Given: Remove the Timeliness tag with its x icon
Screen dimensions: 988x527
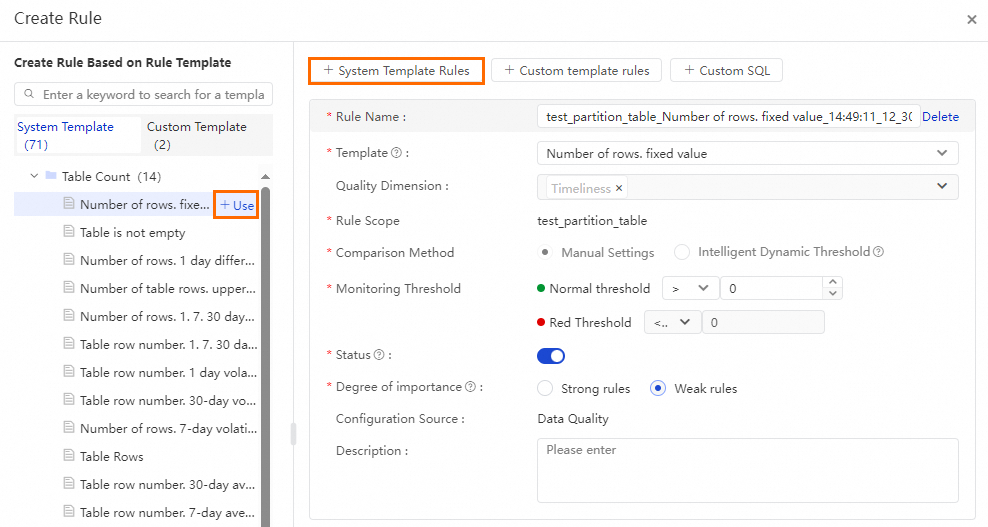Looking at the screenshot, I should click(x=619, y=188).
